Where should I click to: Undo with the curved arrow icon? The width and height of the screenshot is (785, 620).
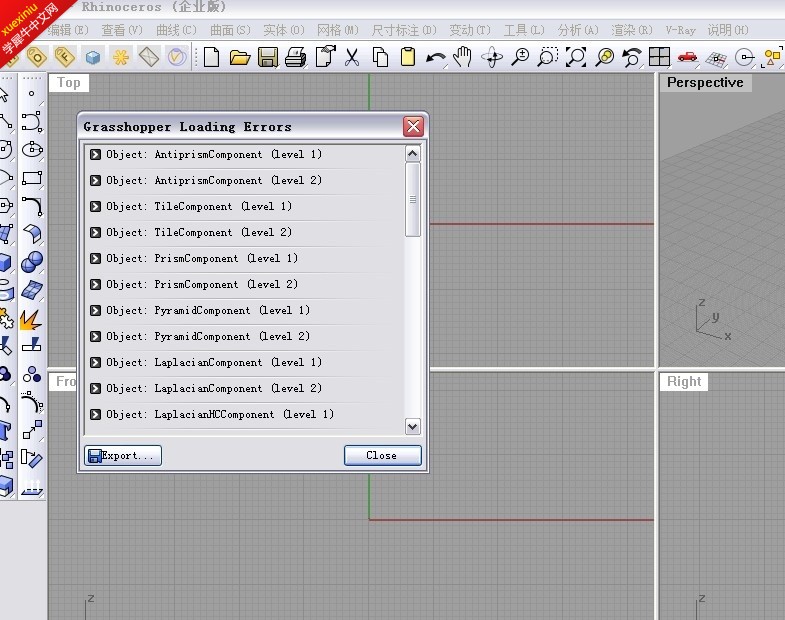pyautogui.click(x=436, y=58)
